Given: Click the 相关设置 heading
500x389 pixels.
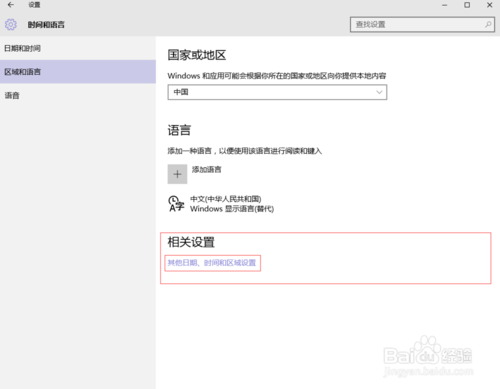Looking at the screenshot, I should [191, 242].
